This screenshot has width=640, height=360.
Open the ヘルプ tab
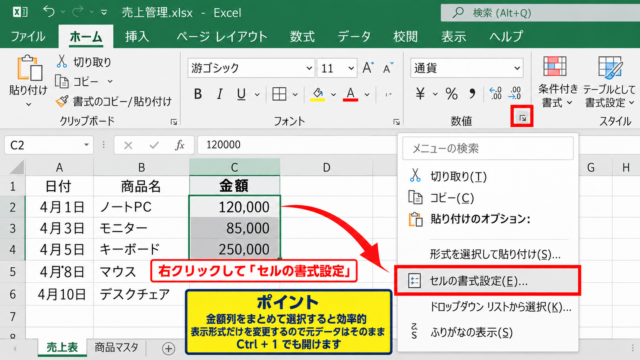pyautogui.click(x=506, y=37)
